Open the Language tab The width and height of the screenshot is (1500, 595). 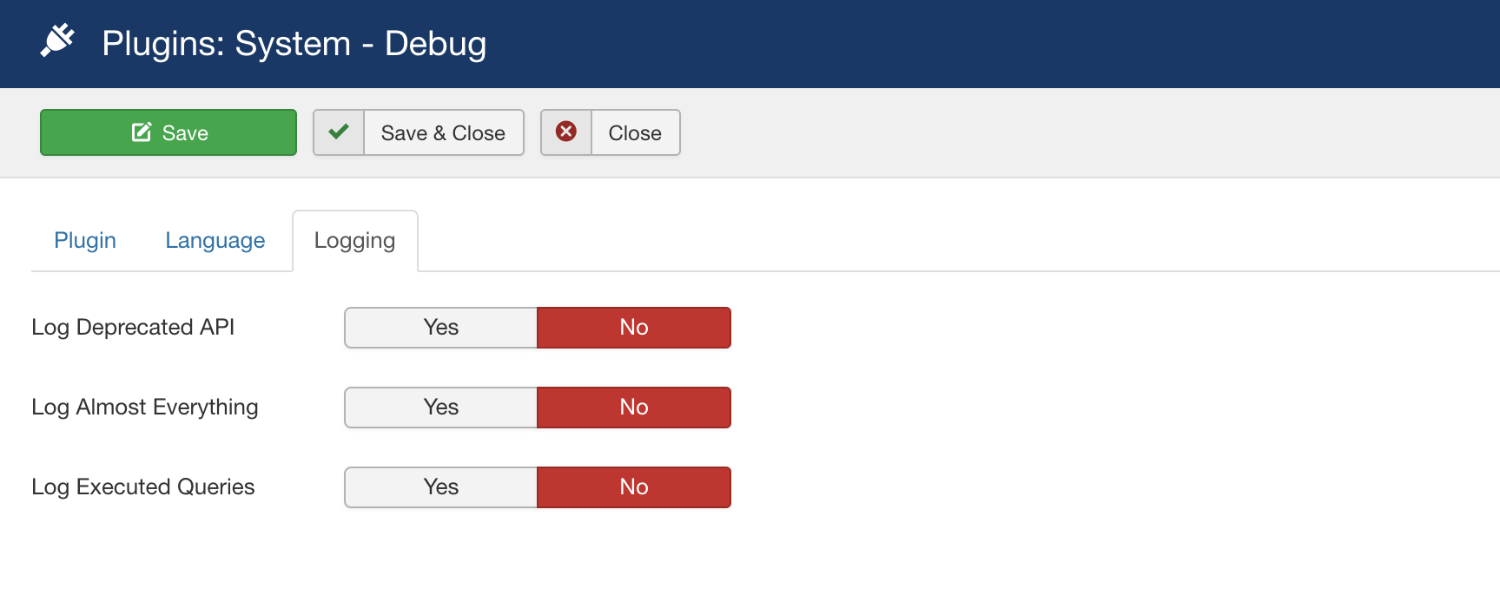coord(215,241)
